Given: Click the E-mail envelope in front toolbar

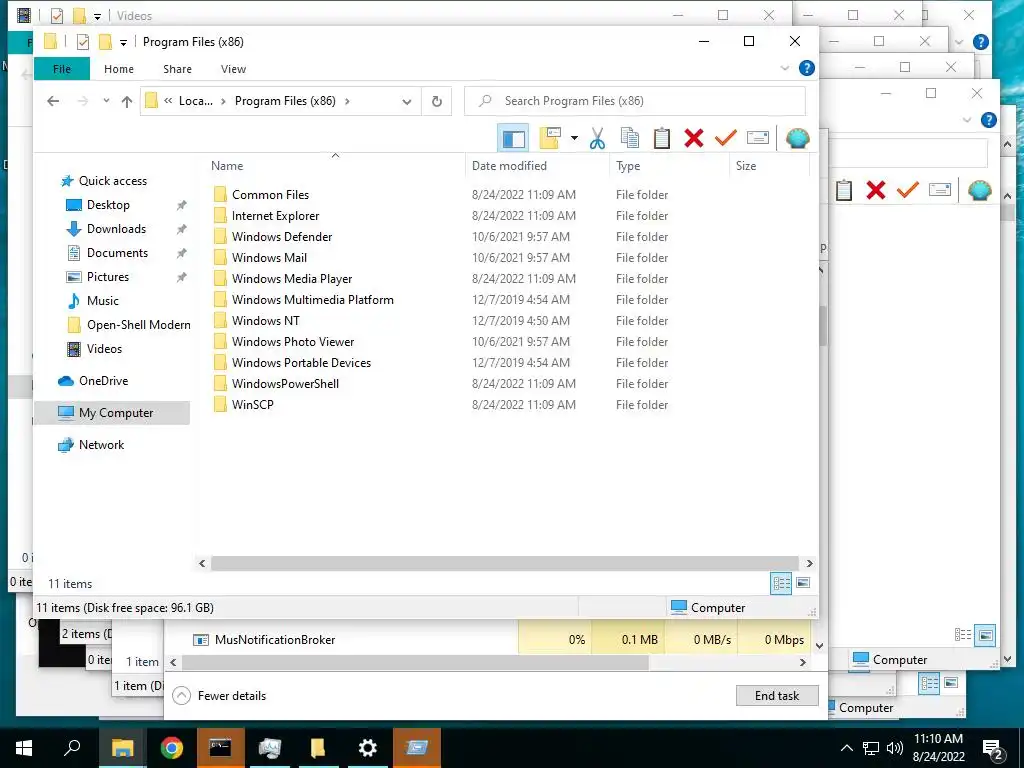Looking at the screenshot, I should point(758,138).
